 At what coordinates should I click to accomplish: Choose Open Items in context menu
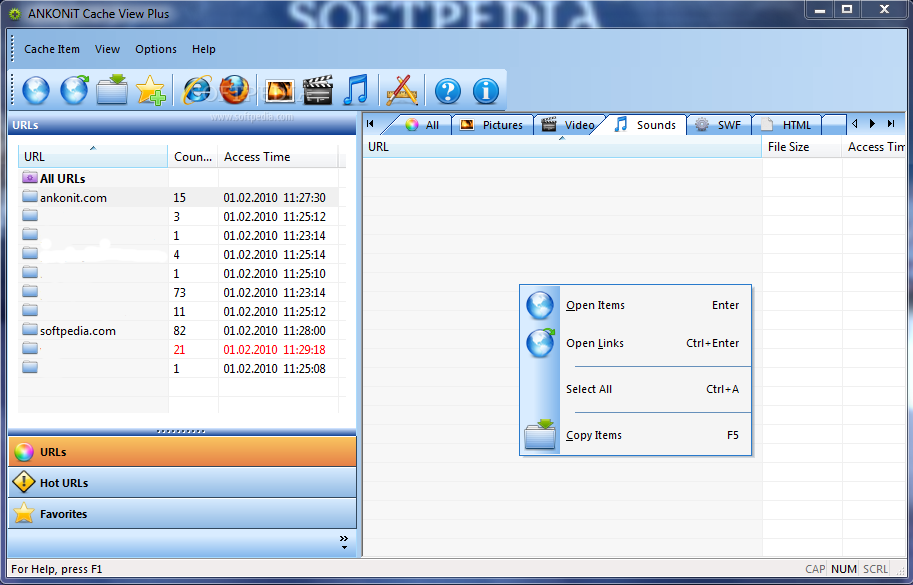coord(635,305)
